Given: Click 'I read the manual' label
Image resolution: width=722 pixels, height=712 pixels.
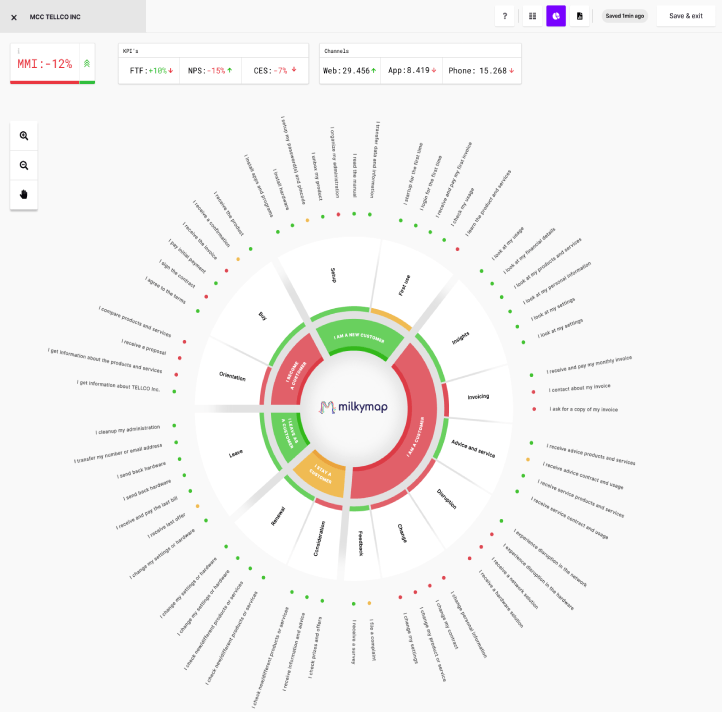Looking at the screenshot, I should click(x=355, y=175).
